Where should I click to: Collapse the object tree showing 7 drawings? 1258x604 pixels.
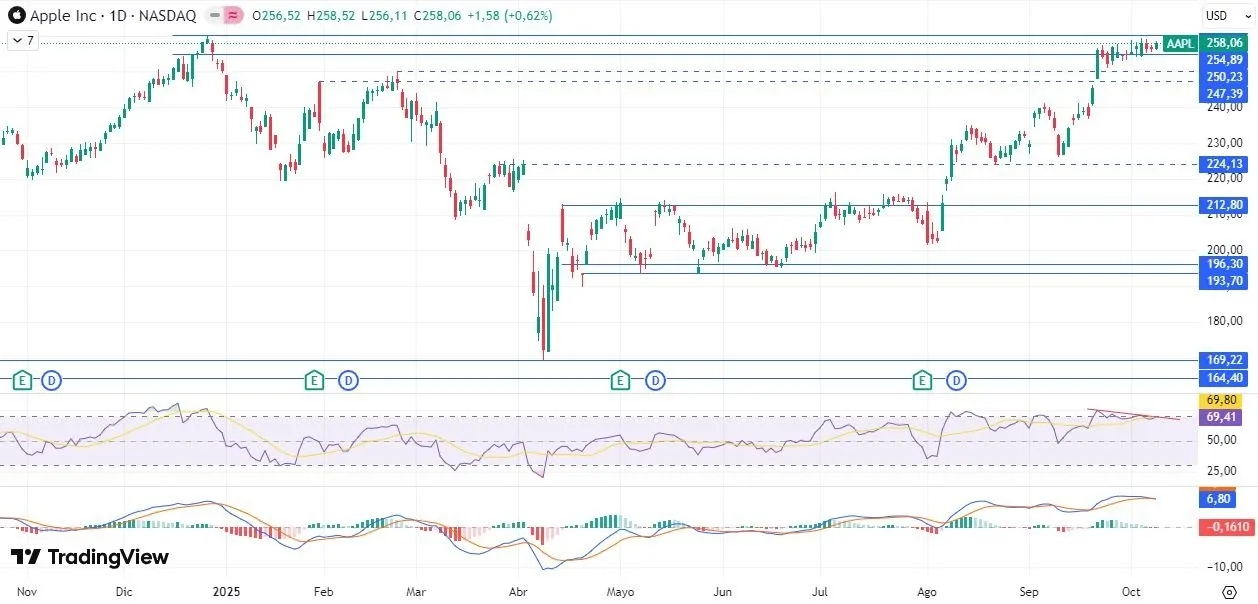[x=20, y=40]
